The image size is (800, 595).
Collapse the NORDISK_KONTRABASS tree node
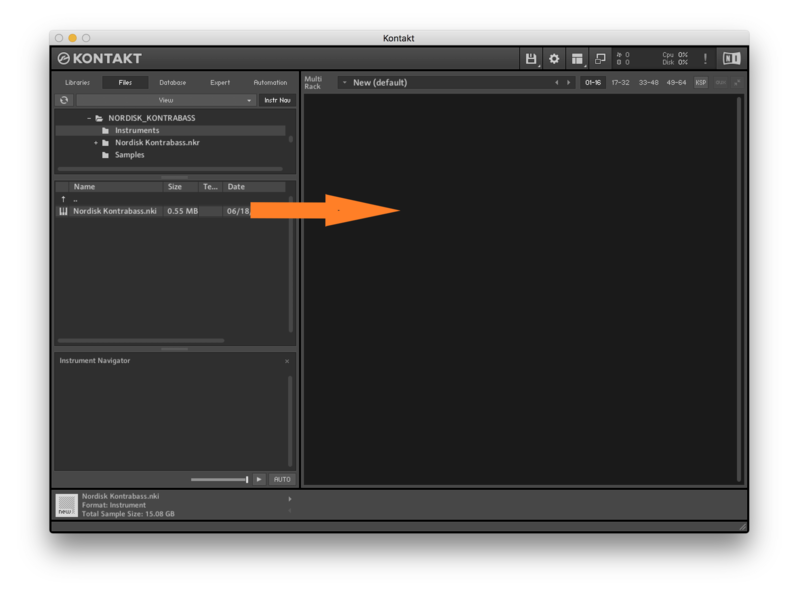click(89, 118)
